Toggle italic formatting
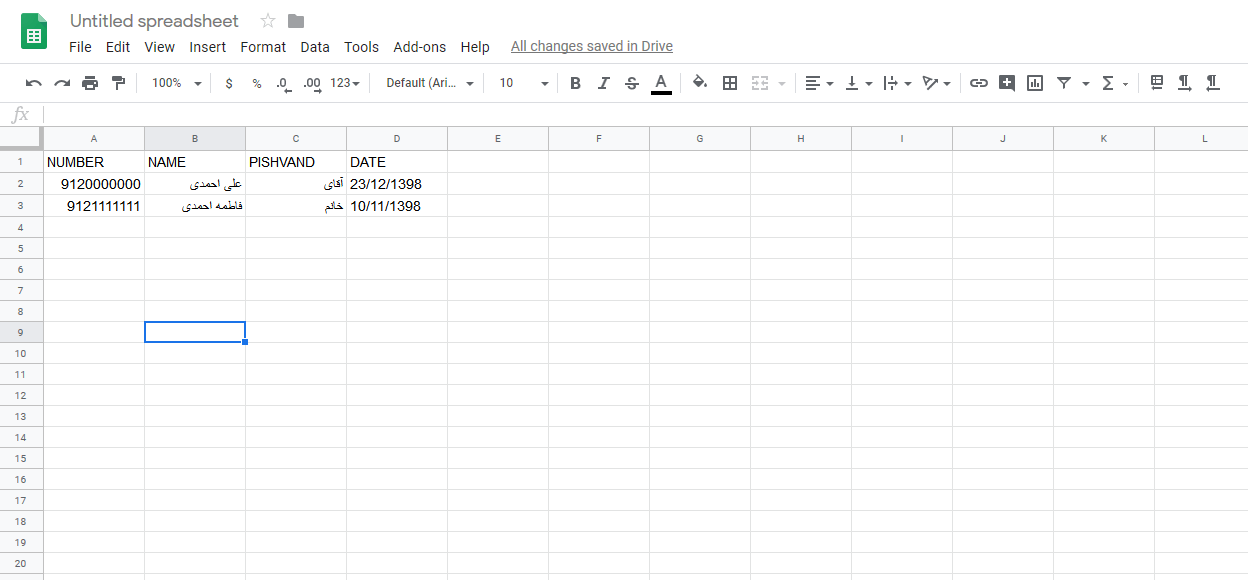This screenshot has height=580, width=1248. click(x=603, y=83)
